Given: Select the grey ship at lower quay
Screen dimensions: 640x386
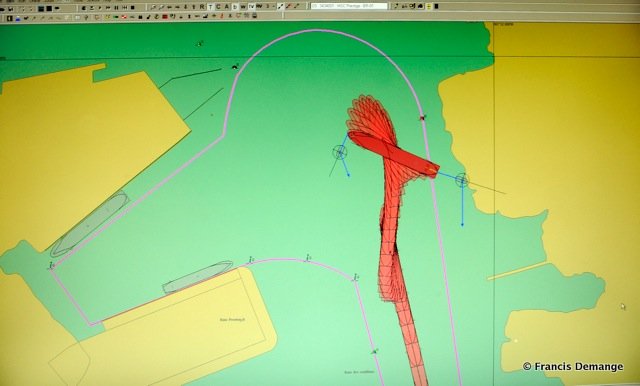Looking at the screenshot, I should pos(197,277).
